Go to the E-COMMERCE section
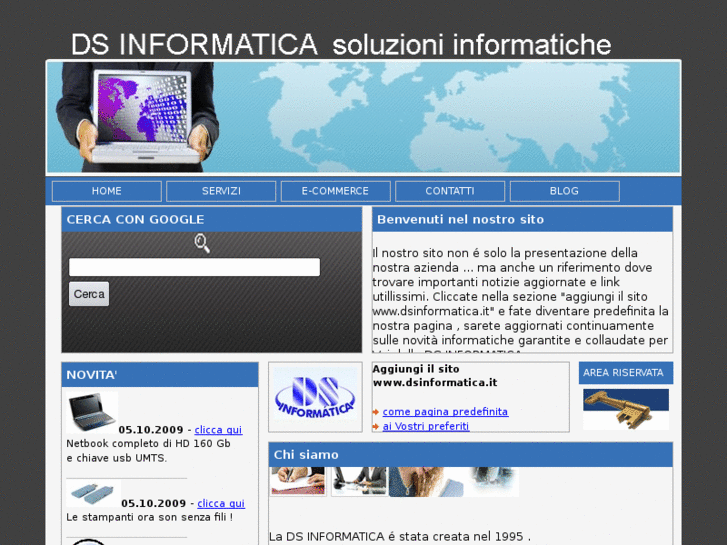 point(335,191)
